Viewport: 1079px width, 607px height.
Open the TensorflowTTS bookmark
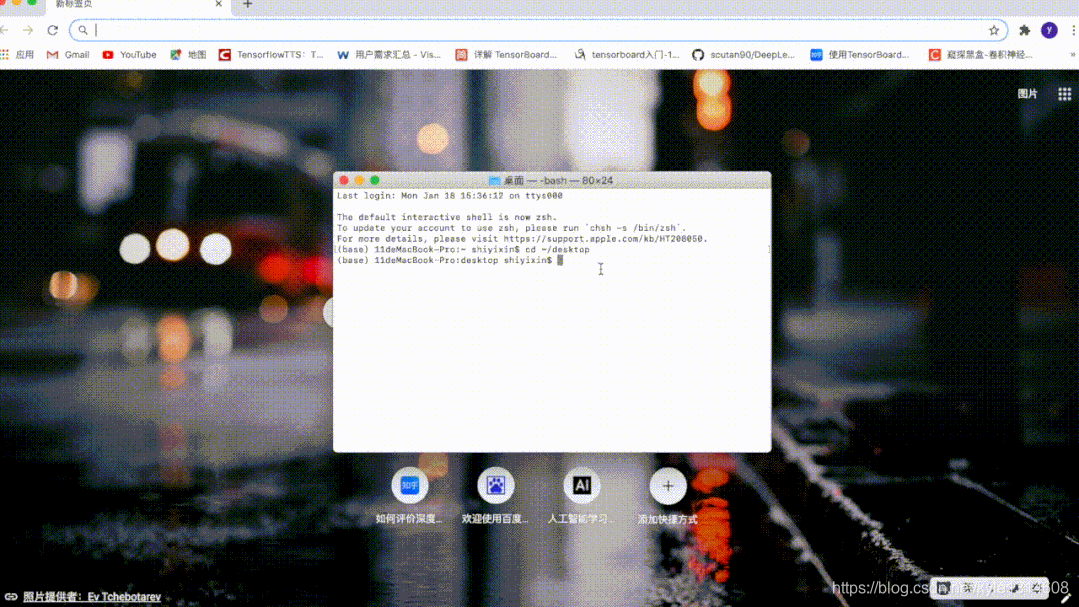(271, 55)
